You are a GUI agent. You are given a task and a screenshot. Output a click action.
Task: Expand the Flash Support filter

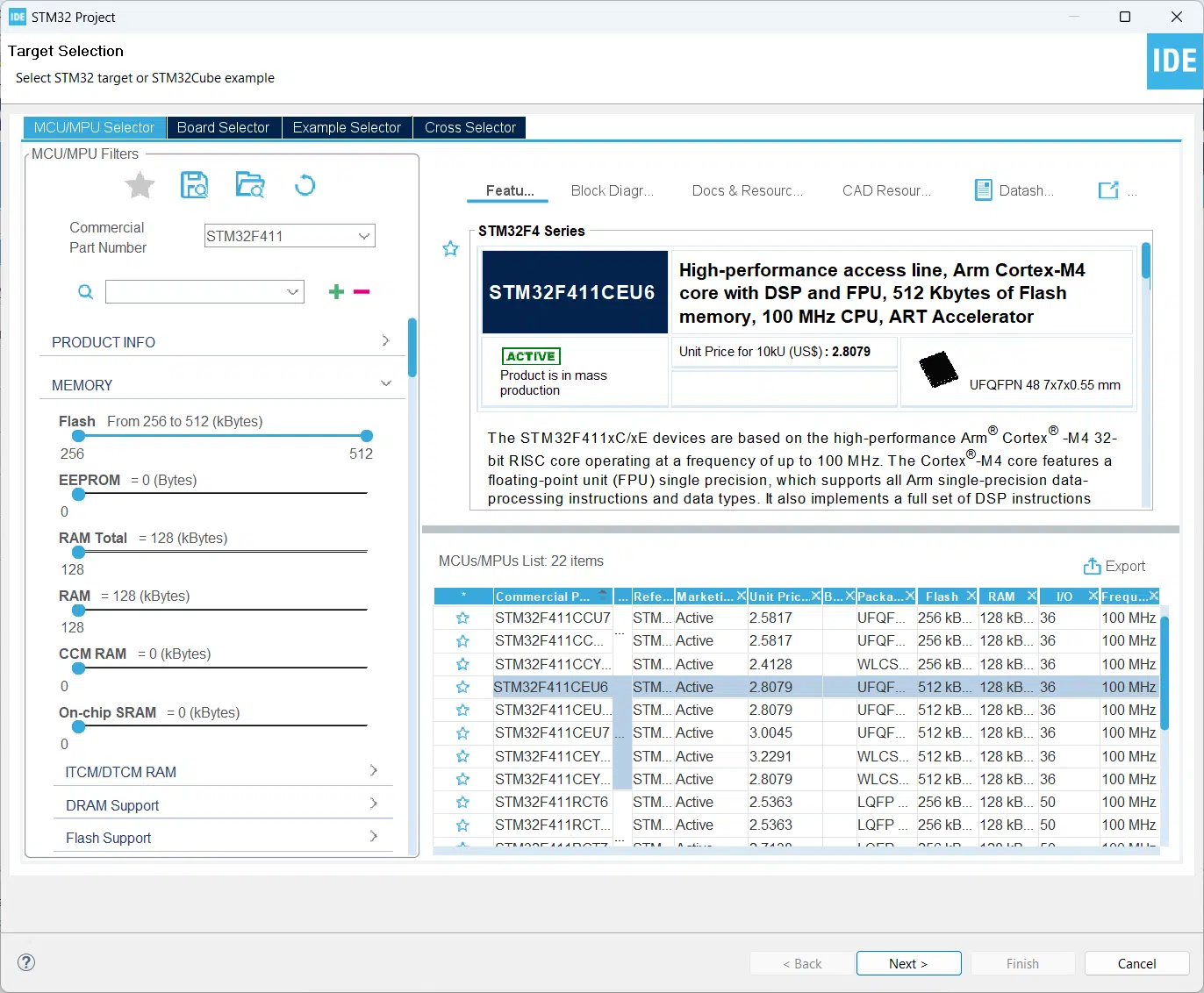pyautogui.click(x=223, y=838)
